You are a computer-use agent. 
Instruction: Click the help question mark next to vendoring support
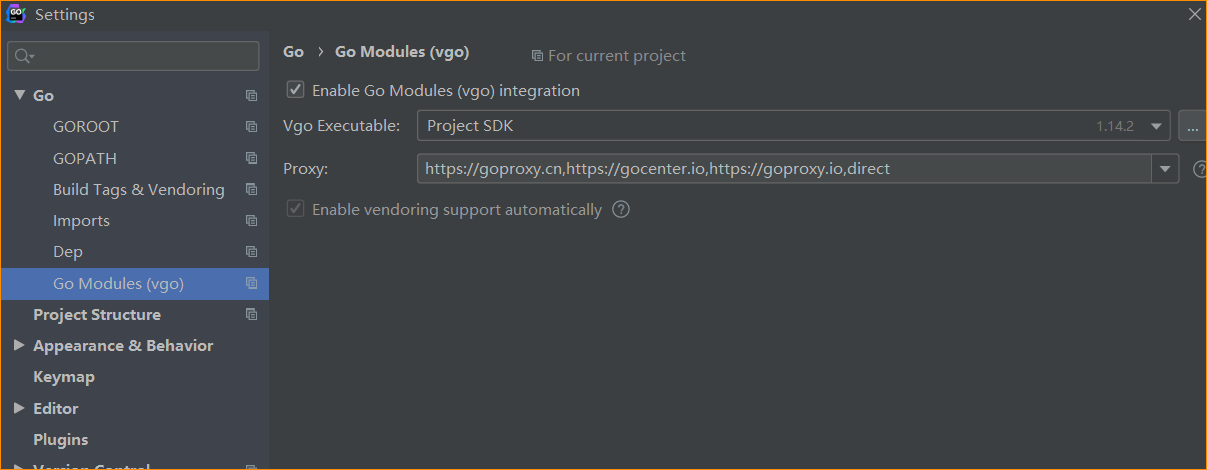(621, 210)
